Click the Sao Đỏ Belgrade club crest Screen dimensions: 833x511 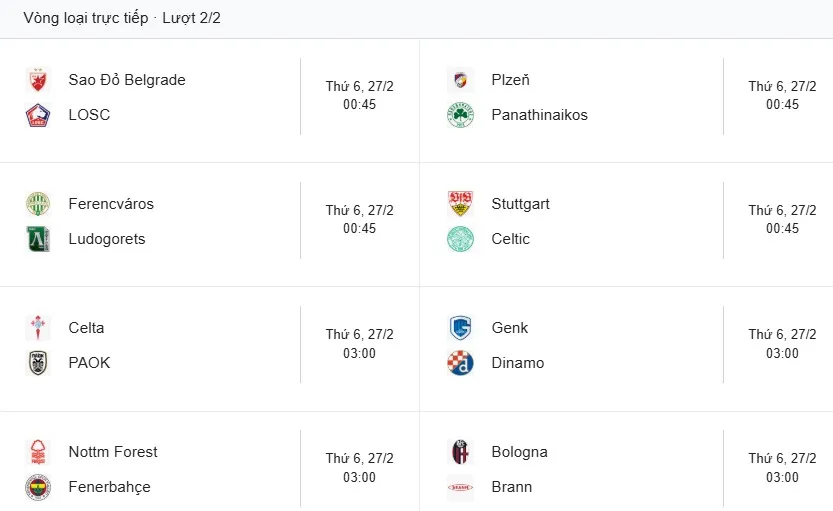38,80
